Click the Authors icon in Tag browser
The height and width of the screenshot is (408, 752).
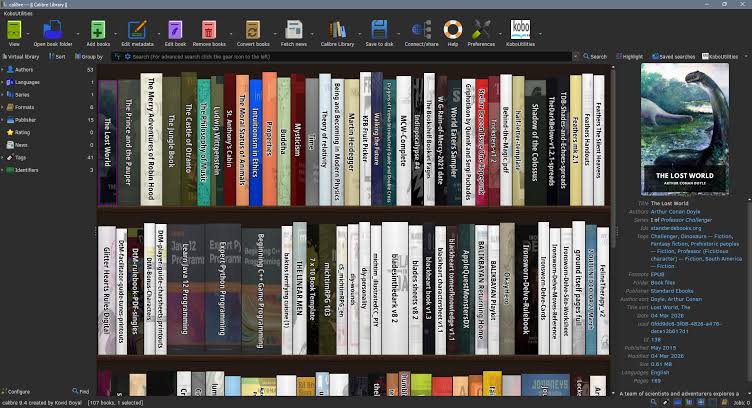coord(10,70)
